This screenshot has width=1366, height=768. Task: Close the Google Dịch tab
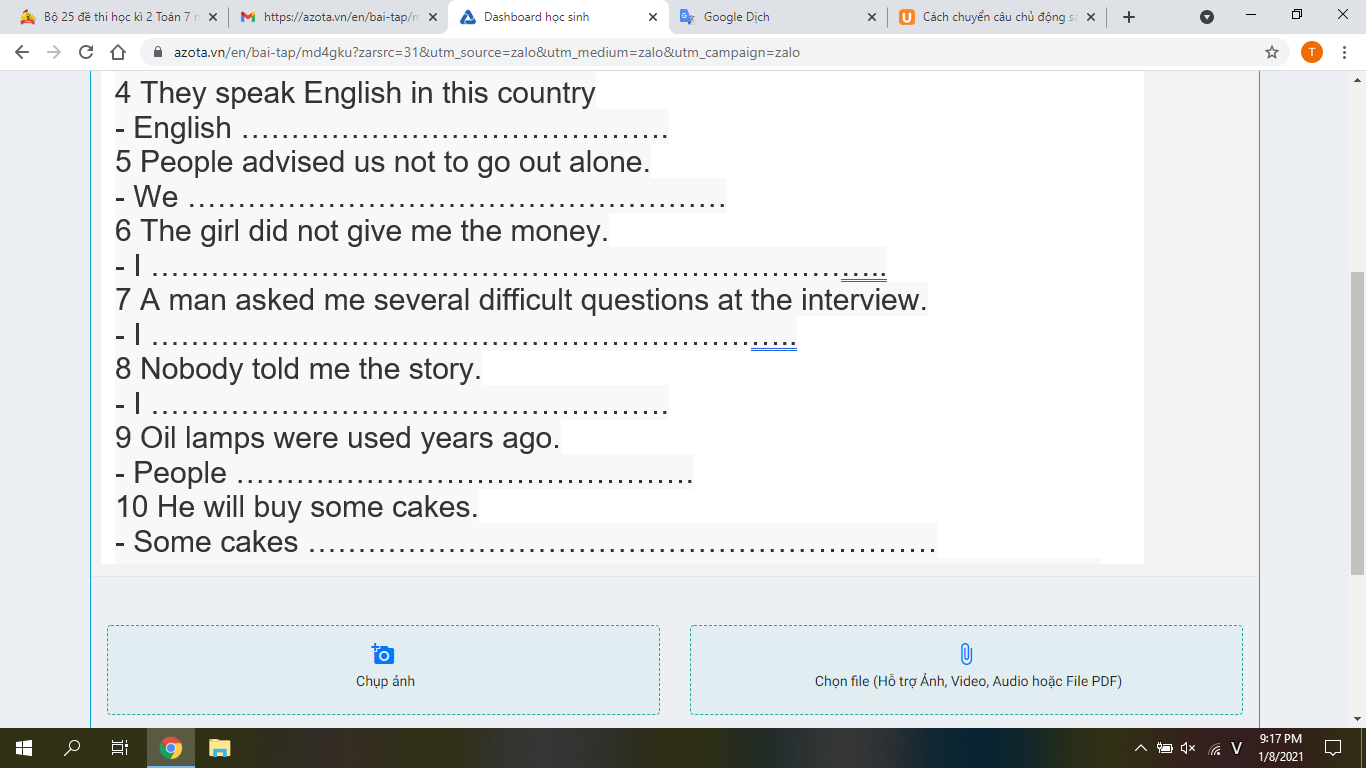[871, 17]
